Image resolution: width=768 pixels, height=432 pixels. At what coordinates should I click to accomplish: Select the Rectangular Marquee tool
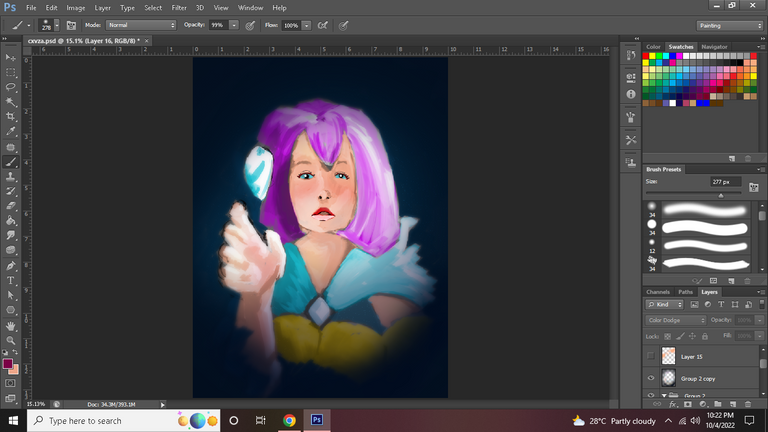(x=10, y=72)
